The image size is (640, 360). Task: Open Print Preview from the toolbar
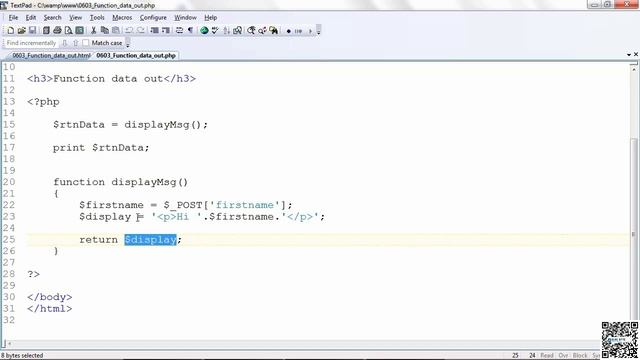(68, 31)
